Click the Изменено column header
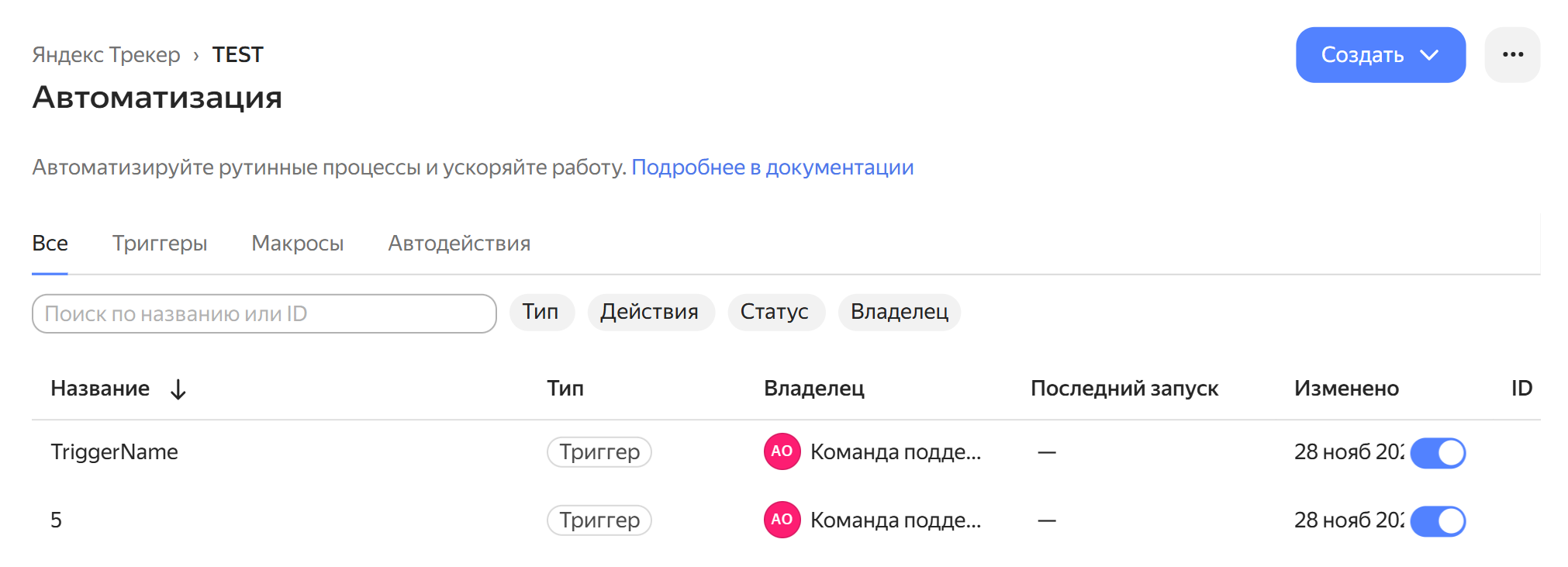1568x567 pixels. tap(1346, 389)
